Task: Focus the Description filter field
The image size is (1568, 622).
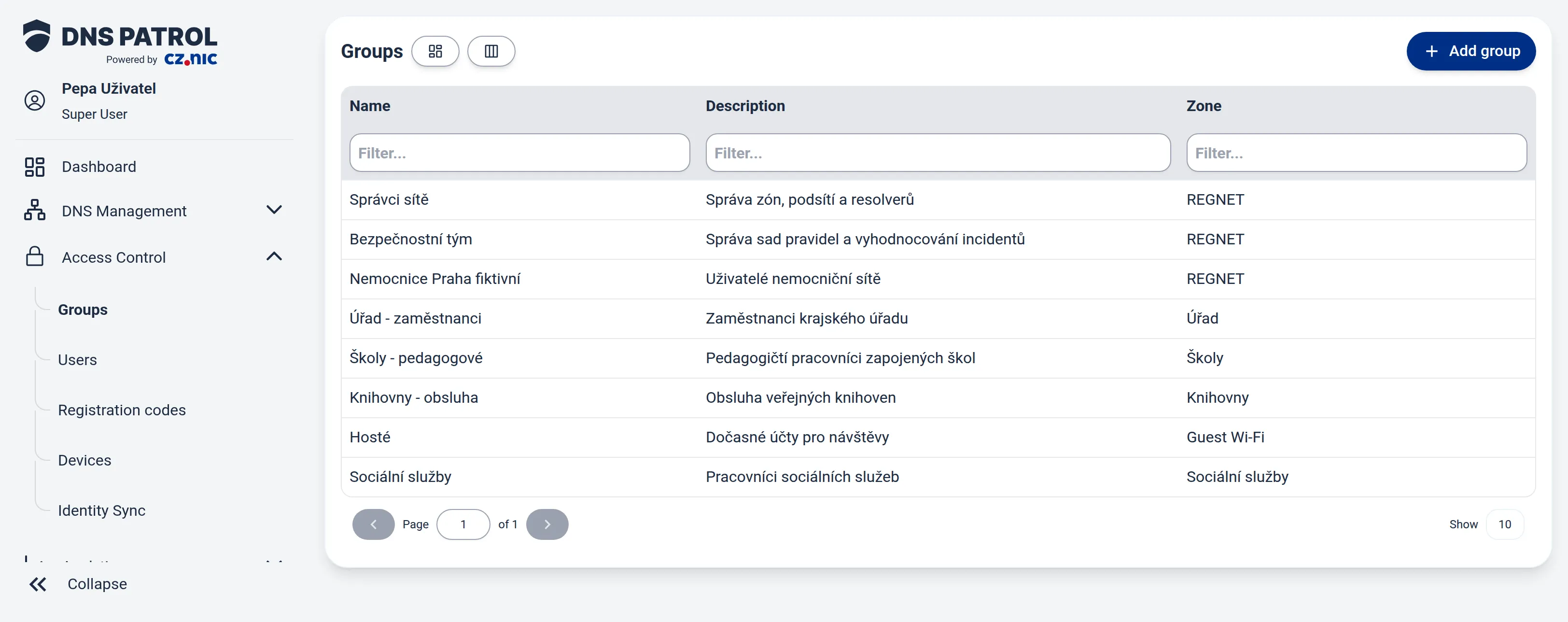Action: [x=938, y=153]
